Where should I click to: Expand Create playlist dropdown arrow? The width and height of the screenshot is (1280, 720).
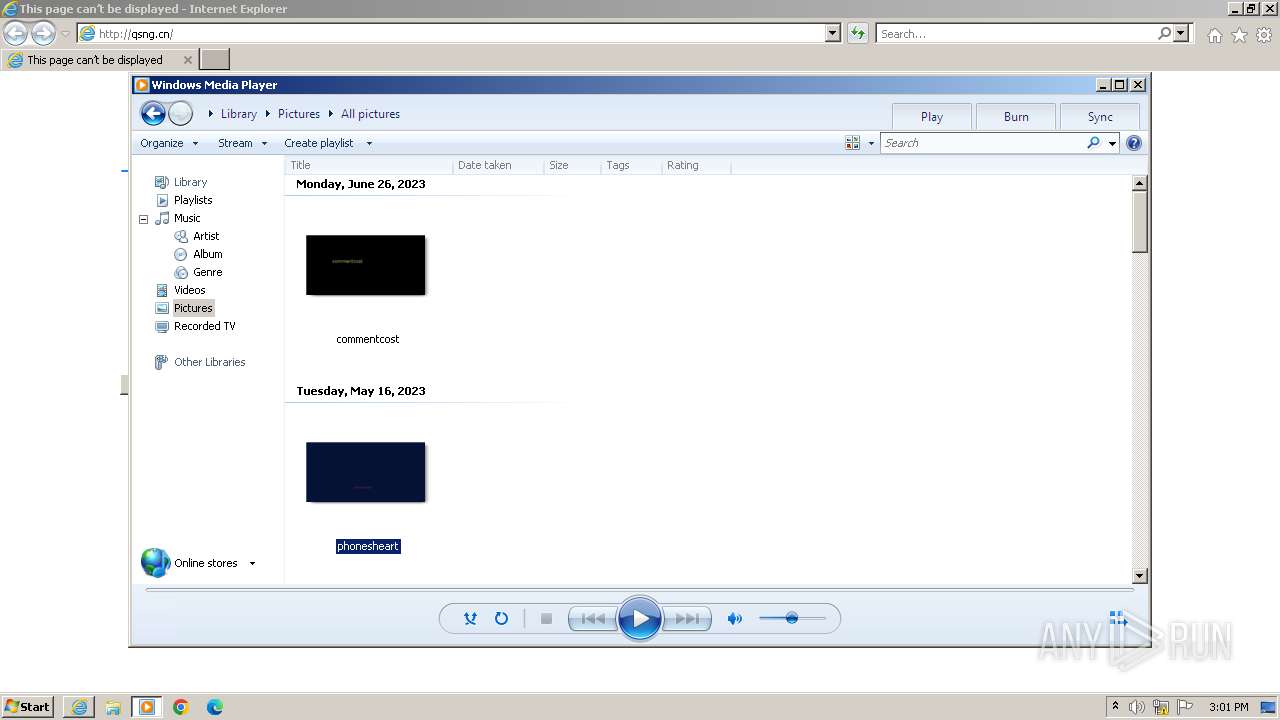point(369,143)
